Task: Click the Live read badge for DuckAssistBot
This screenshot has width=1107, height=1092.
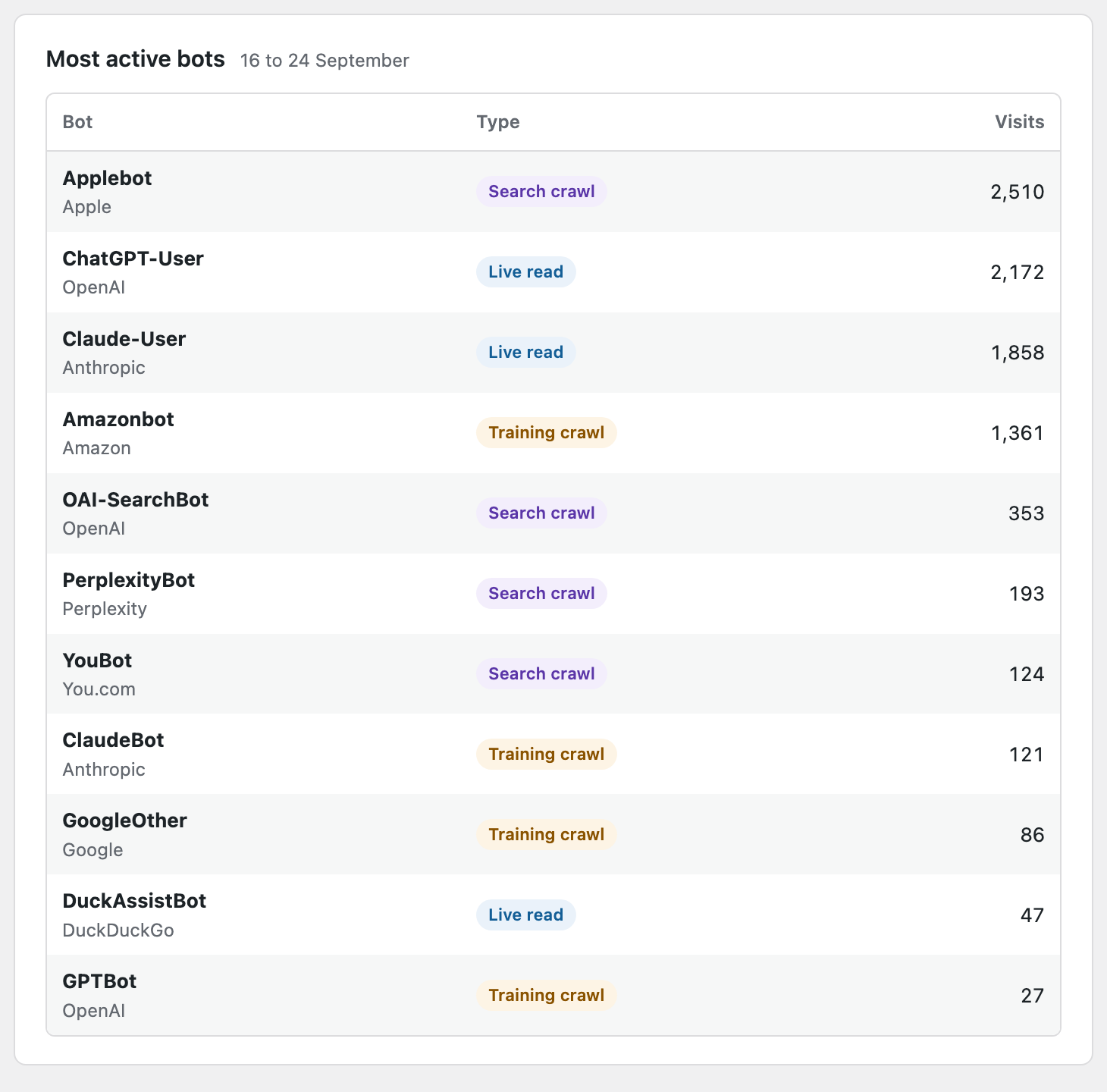Action: 525,915
